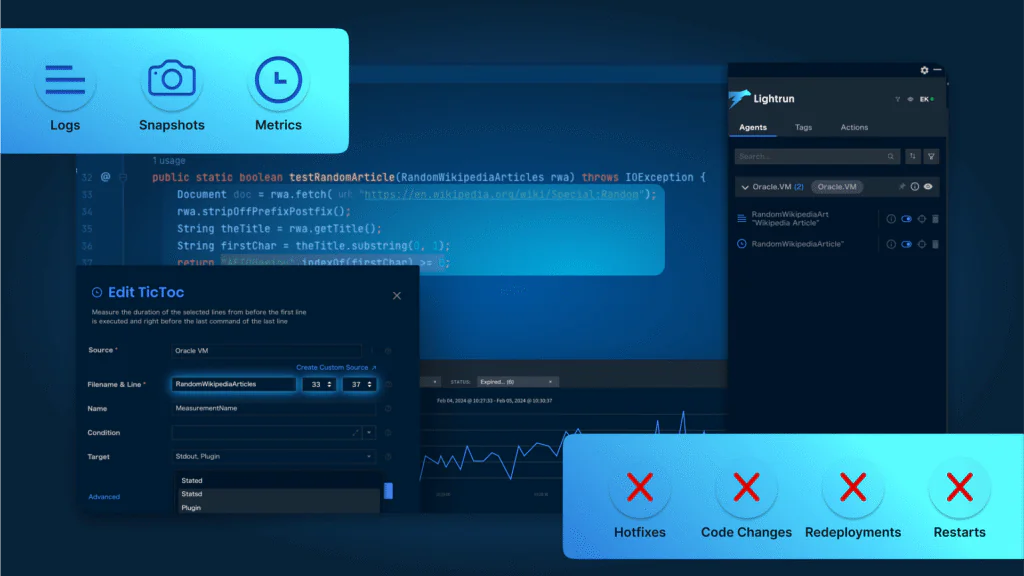
Task: Pin the Oracle.VM agent
Action: [x=901, y=187]
